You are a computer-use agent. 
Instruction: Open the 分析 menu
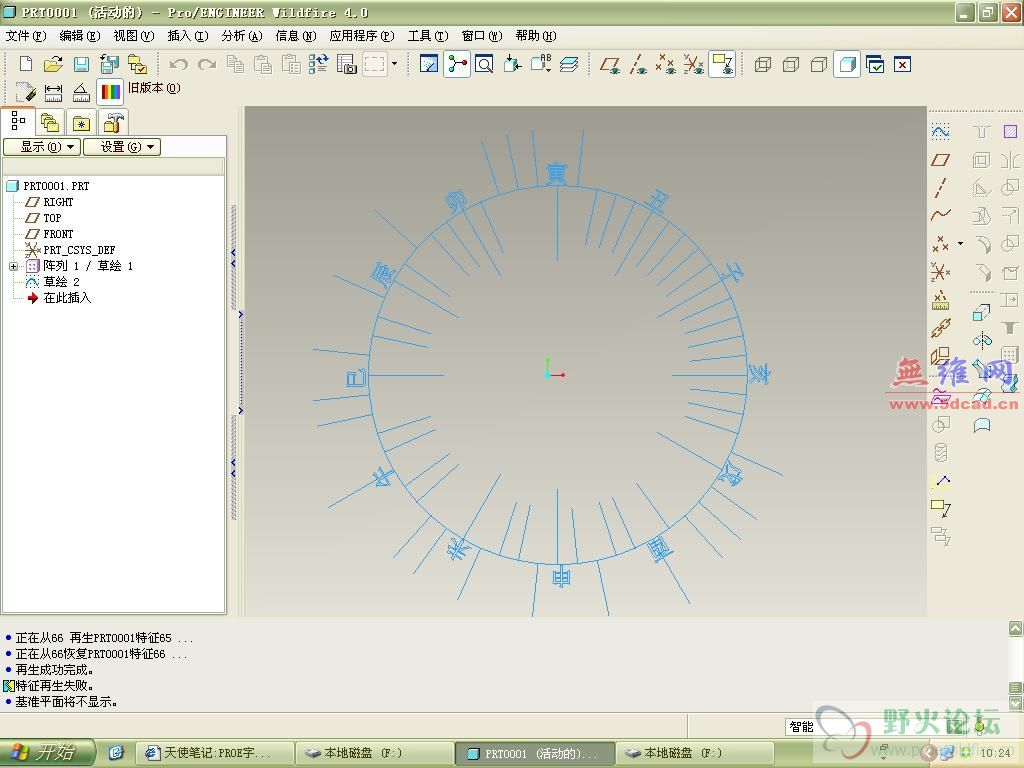click(x=242, y=36)
